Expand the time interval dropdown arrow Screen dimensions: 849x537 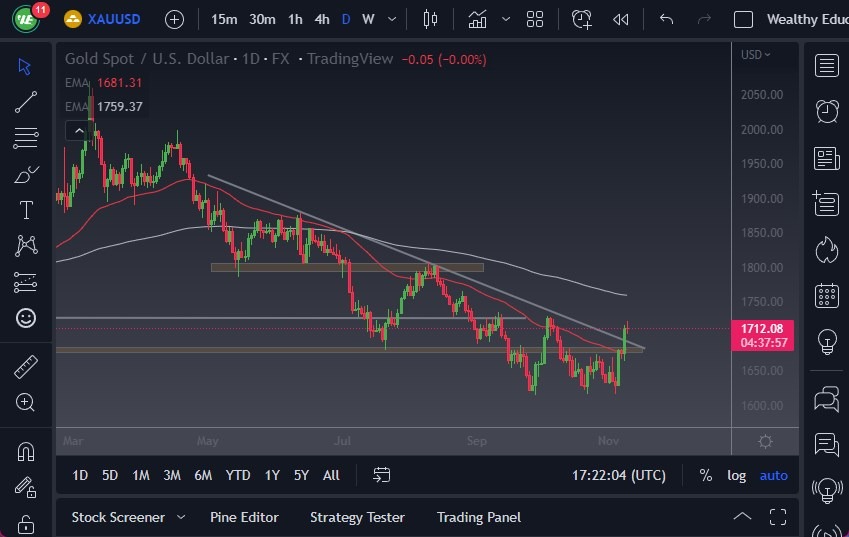click(x=391, y=19)
